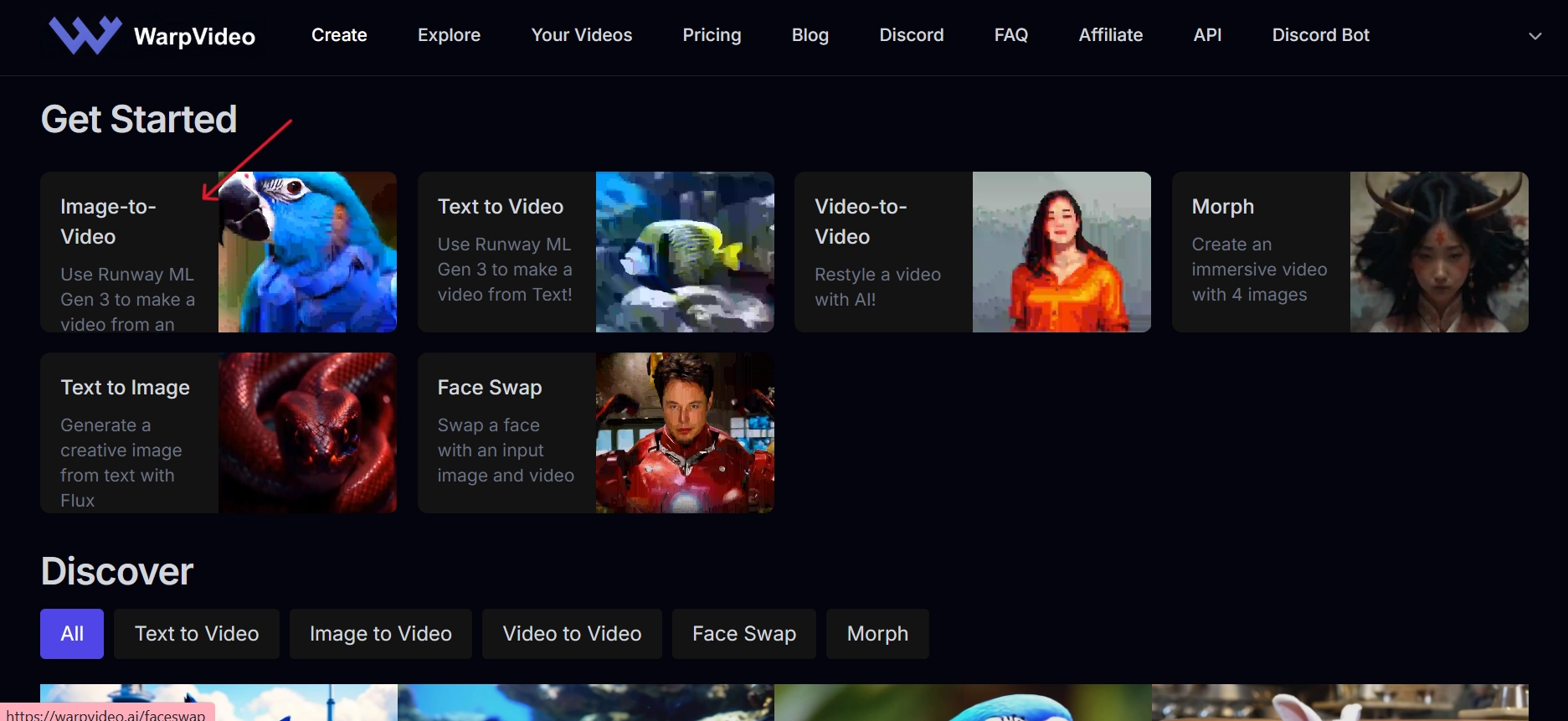The width and height of the screenshot is (1568, 721).
Task: Click the yellow fish thumbnail
Action: pos(685,252)
